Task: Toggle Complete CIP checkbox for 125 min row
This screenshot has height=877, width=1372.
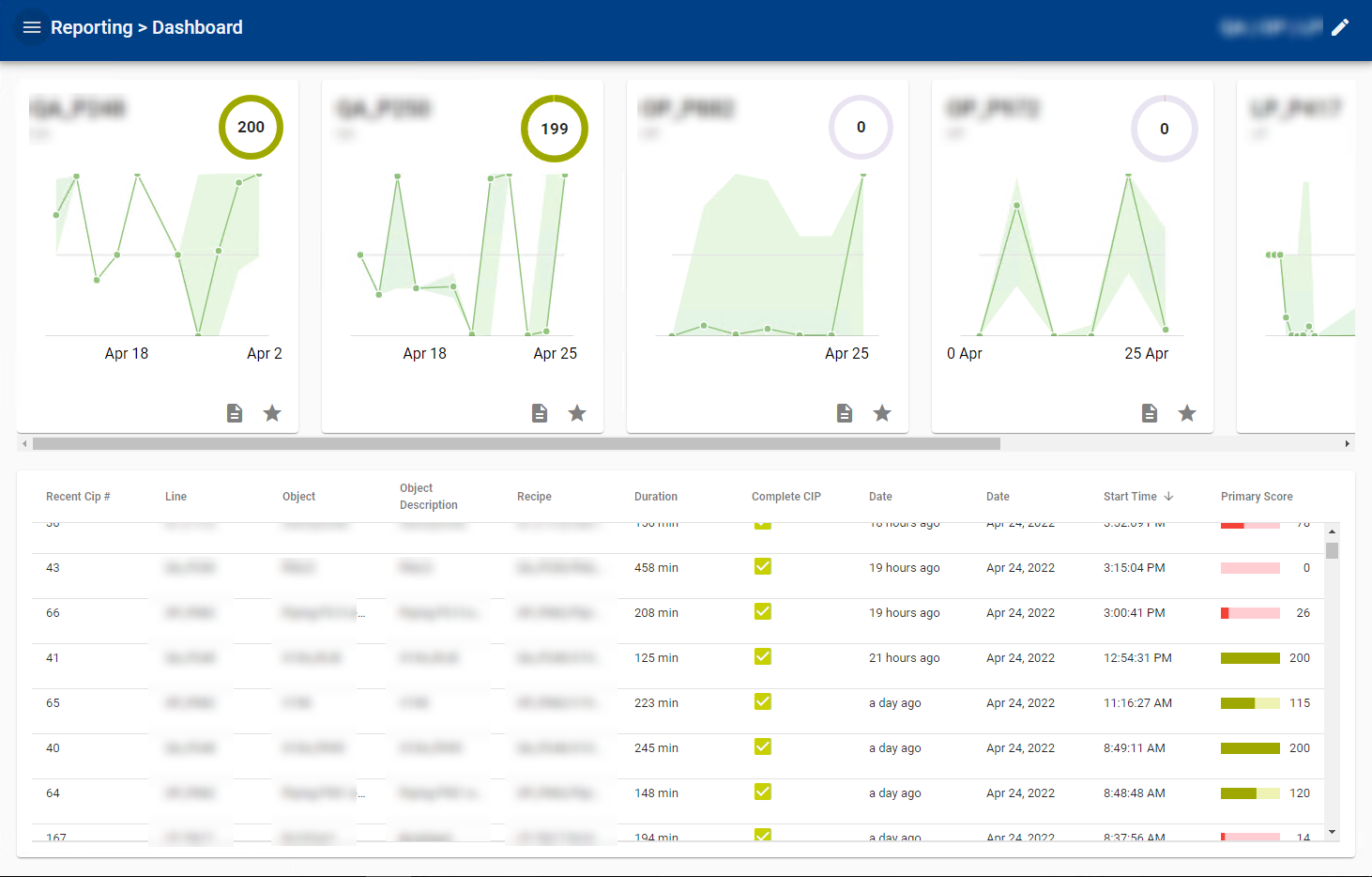Action: click(763, 657)
